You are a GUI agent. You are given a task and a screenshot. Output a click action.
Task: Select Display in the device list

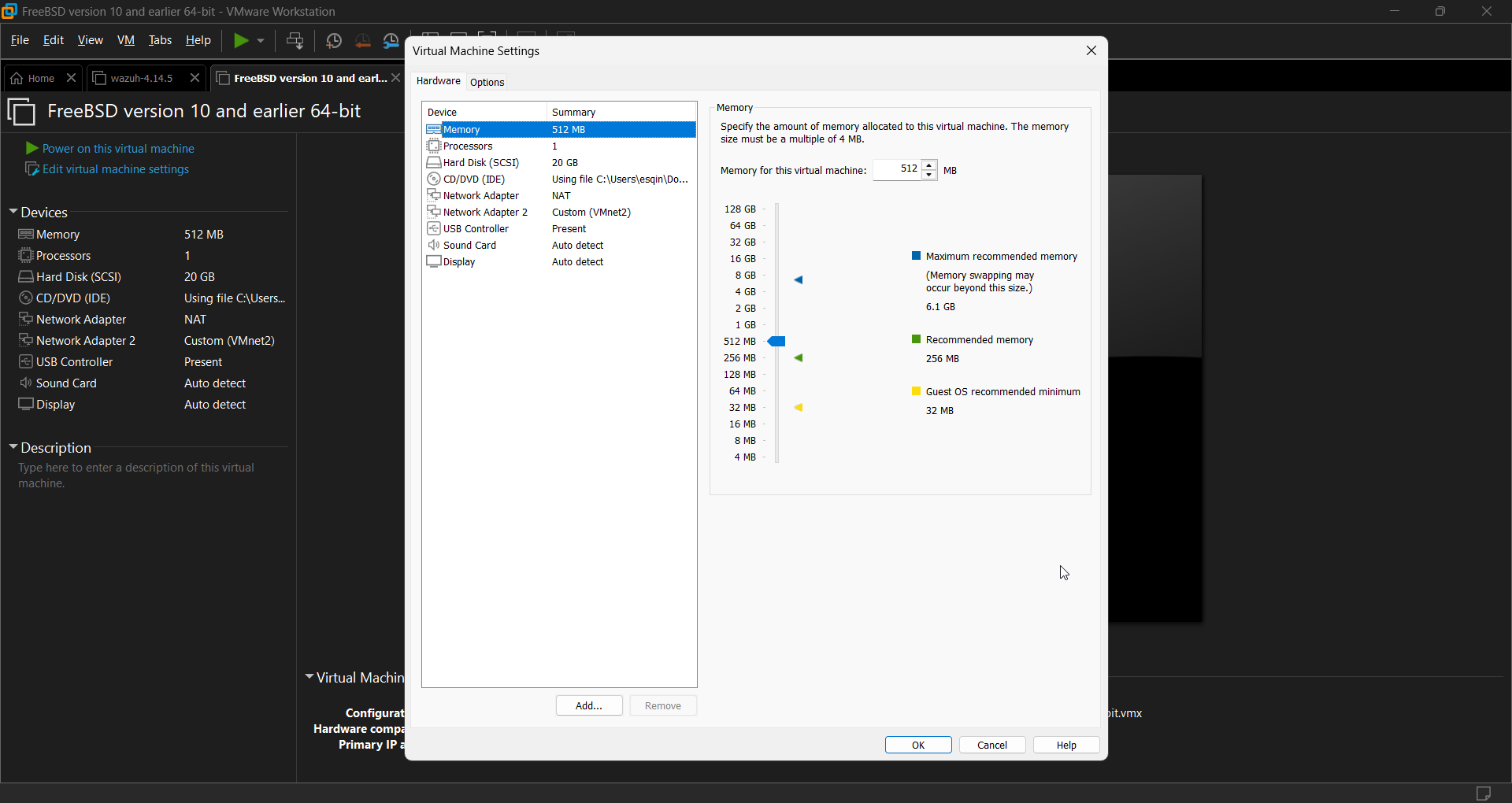click(560, 262)
